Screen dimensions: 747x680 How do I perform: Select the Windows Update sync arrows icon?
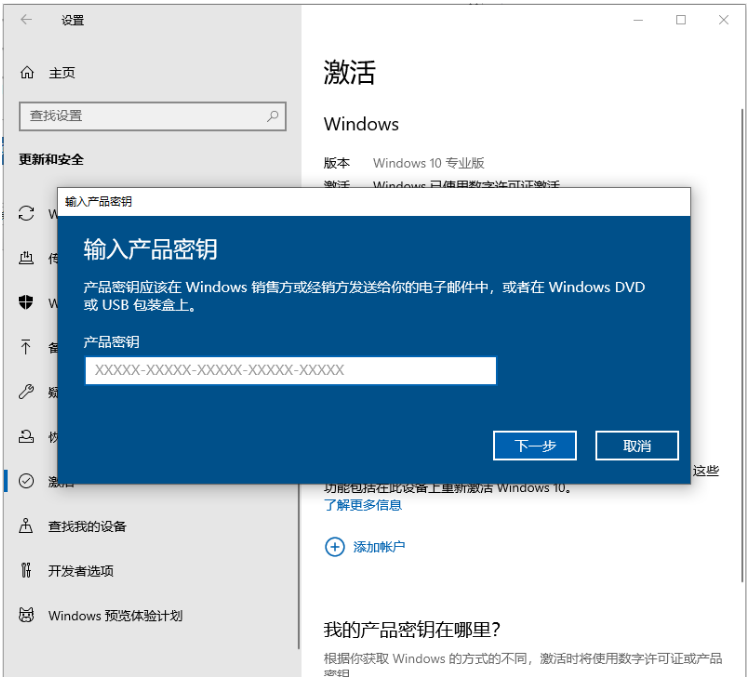(x=27, y=215)
